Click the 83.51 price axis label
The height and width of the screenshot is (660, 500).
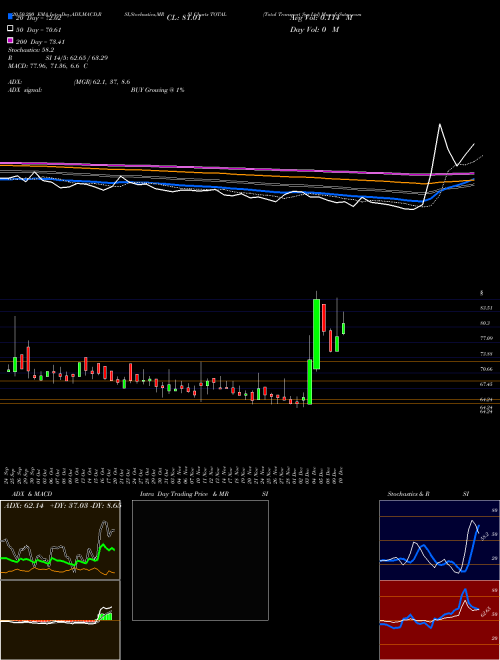486,308
